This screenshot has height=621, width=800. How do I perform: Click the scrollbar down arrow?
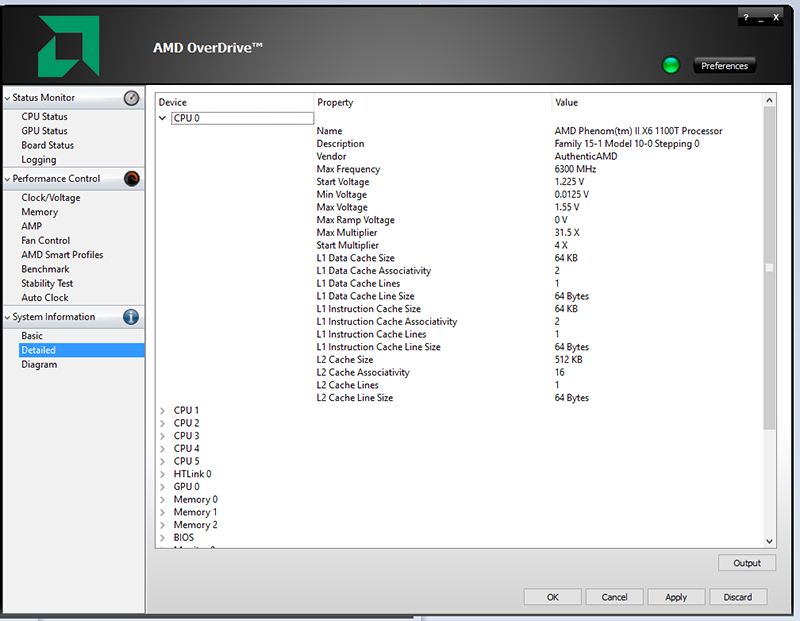click(769, 541)
